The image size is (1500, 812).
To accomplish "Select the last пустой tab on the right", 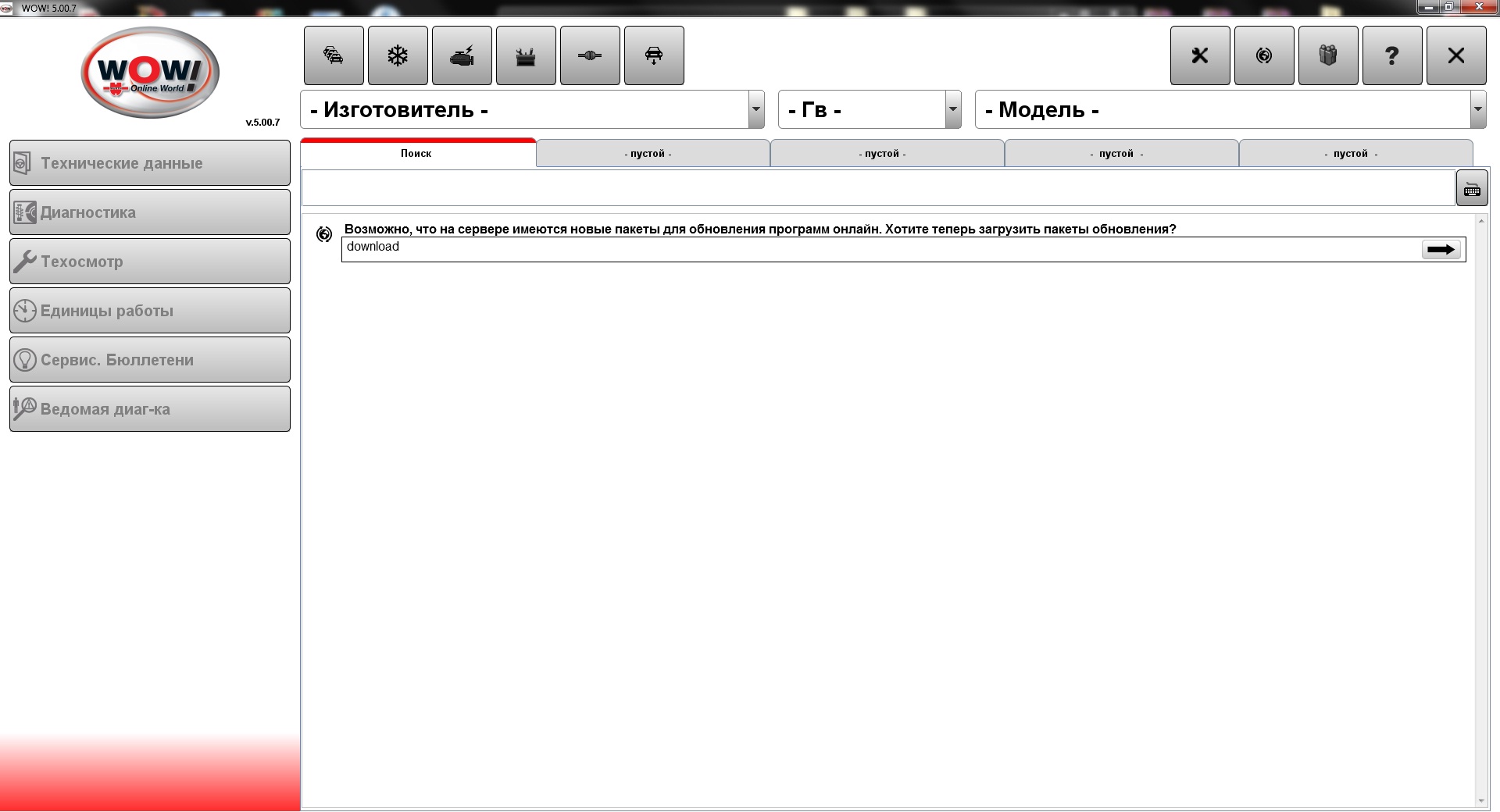I will [1355, 153].
